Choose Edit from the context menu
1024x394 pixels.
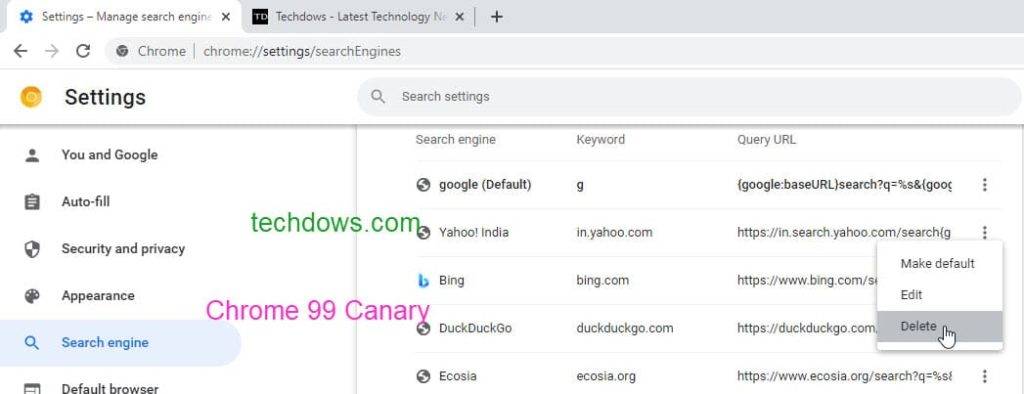(940, 295)
